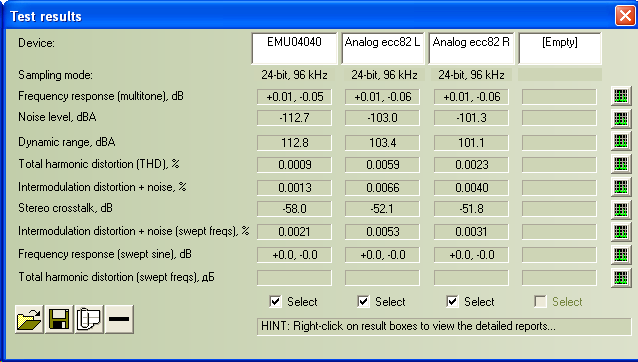
Task: Close the Test results window
Action: click(x=625, y=16)
